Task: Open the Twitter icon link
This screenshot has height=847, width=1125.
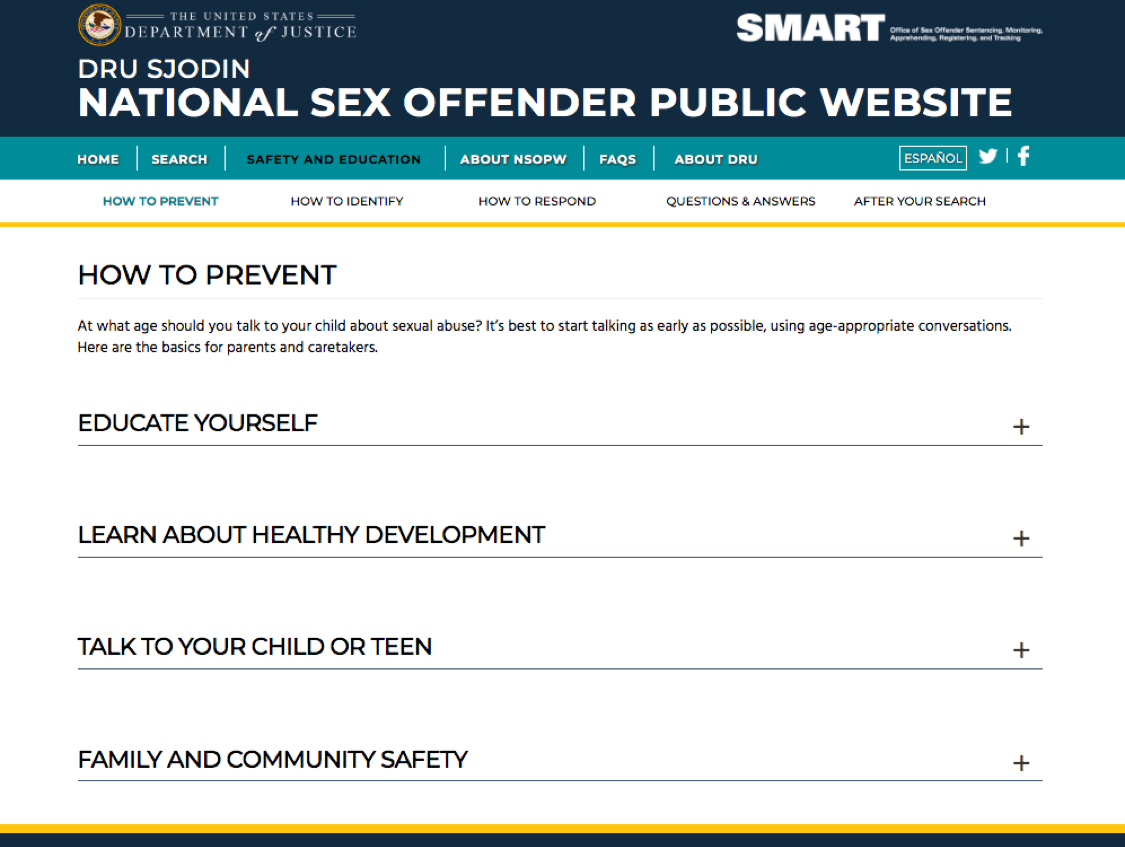Action: pos(988,156)
